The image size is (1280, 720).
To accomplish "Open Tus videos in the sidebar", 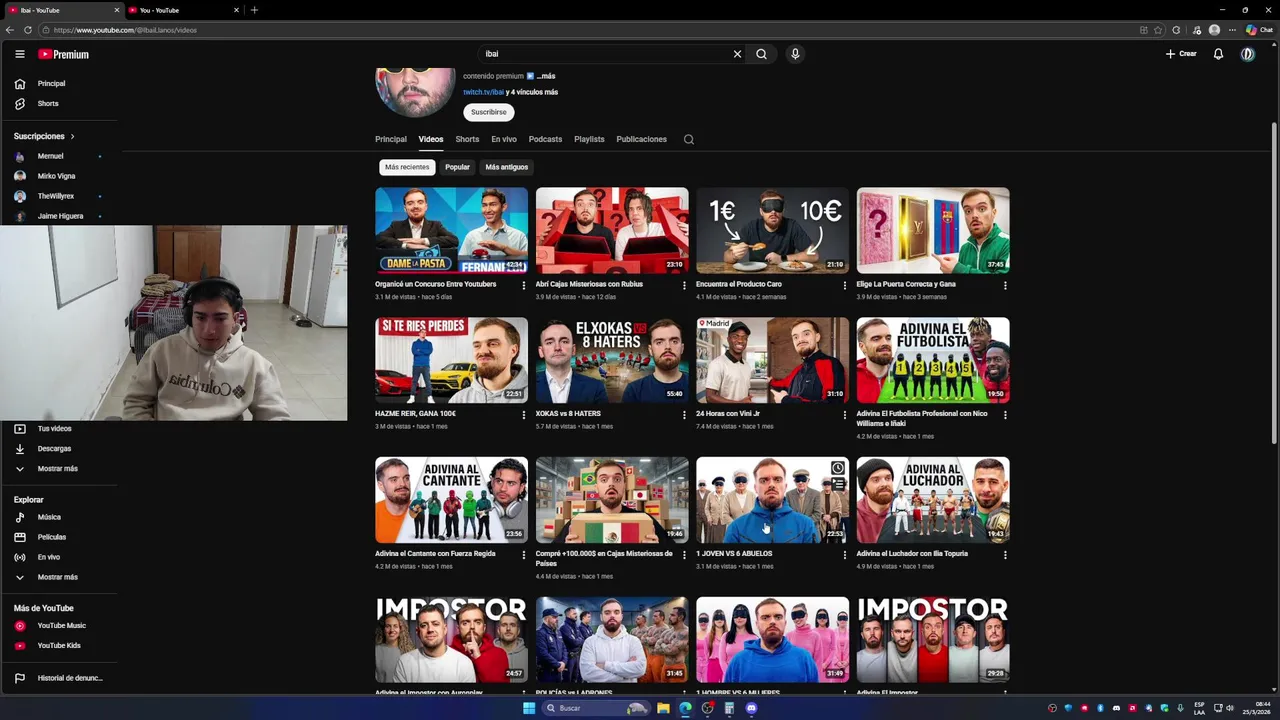I will click(x=54, y=429).
